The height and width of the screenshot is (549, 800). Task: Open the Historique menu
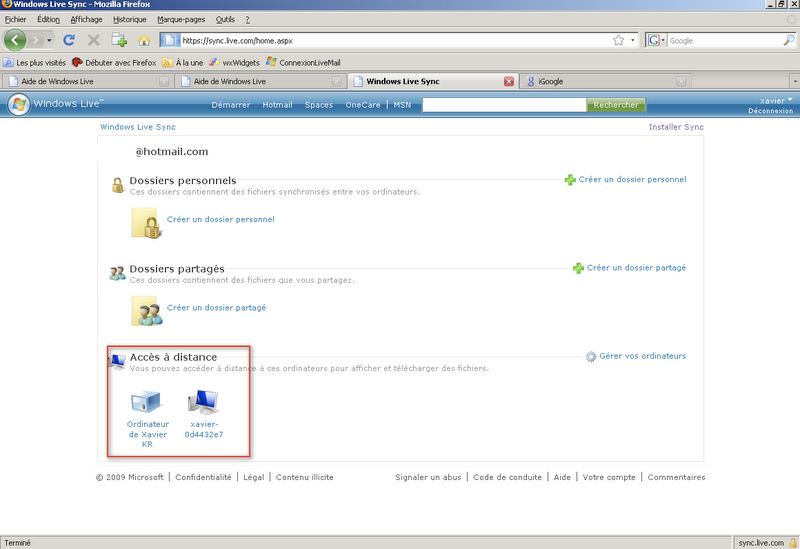(x=130, y=19)
